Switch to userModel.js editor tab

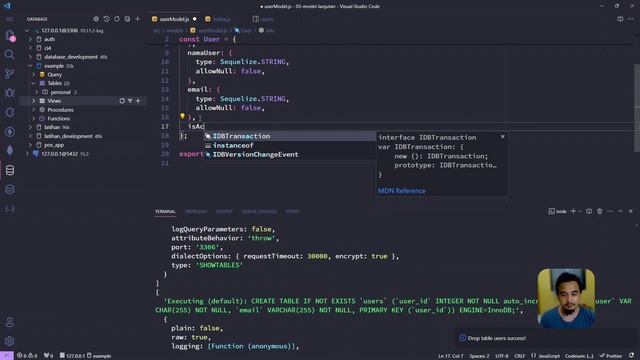tap(174, 19)
